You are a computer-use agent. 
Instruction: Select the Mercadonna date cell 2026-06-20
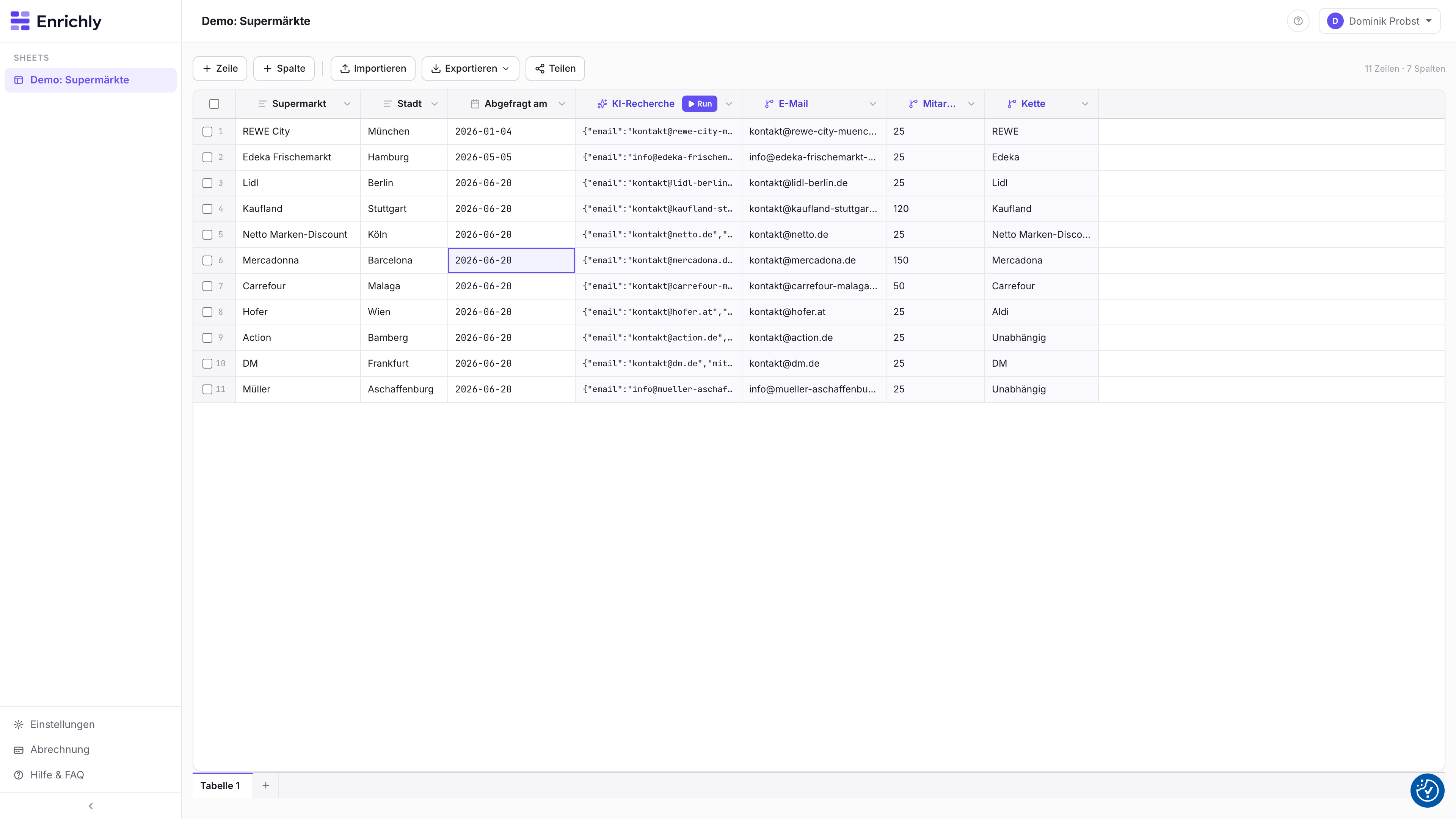click(511, 260)
